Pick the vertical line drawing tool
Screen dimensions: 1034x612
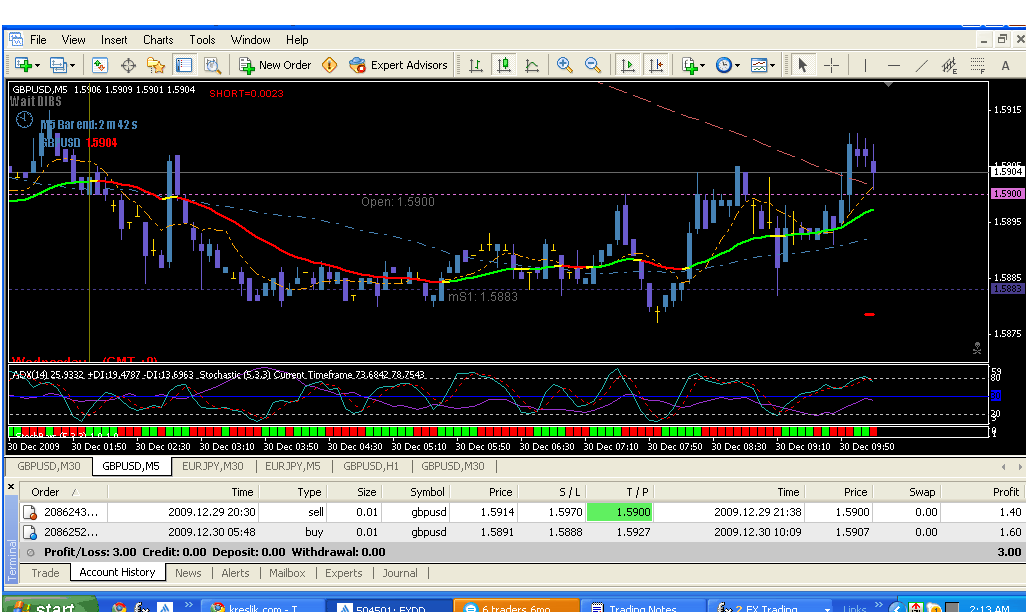[864, 65]
